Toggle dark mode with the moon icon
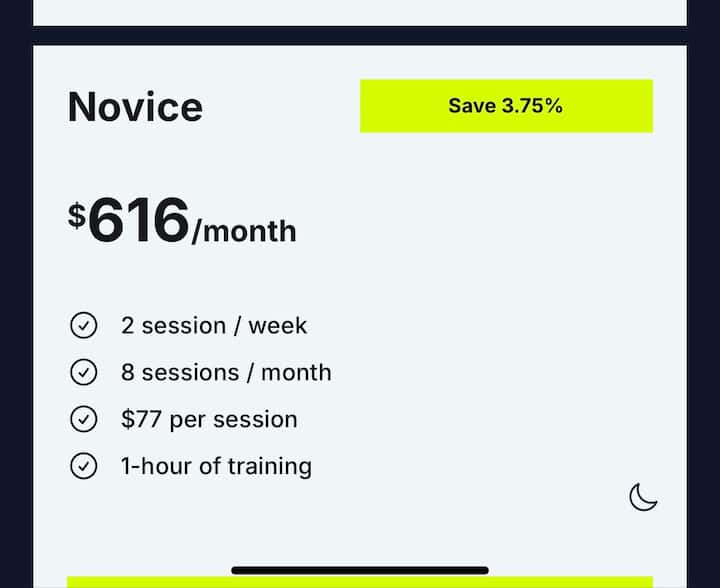Screen dimensions: 720x588 click(x=643, y=496)
